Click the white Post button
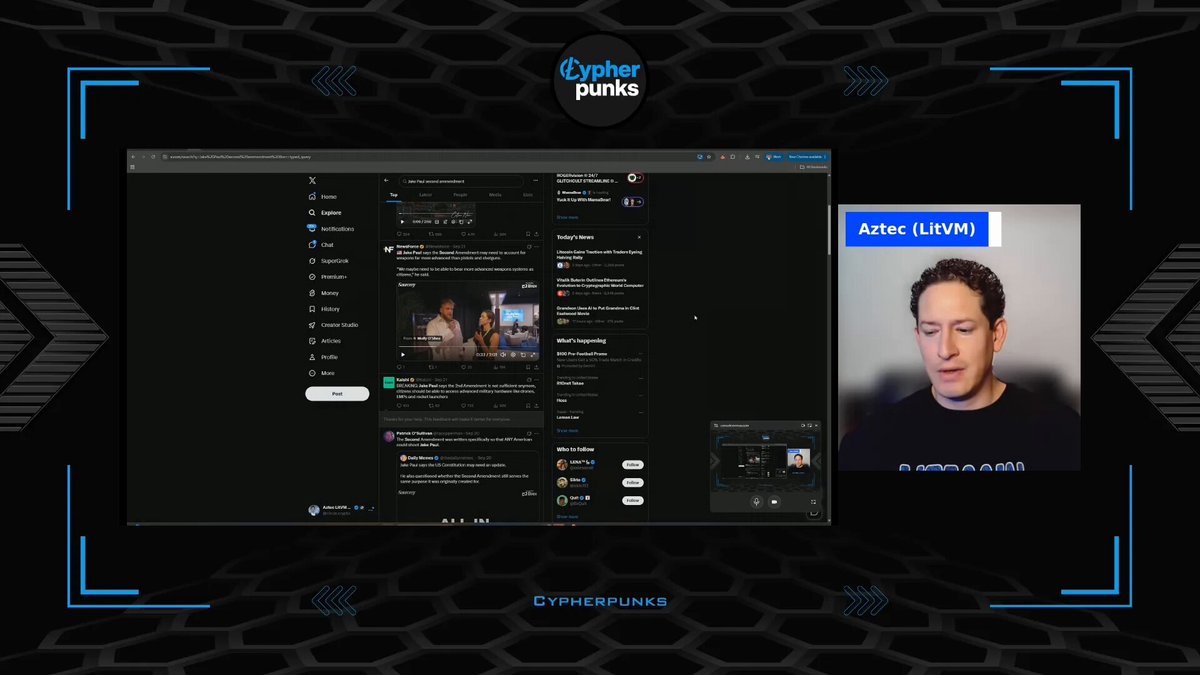This screenshot has height=675, width=1200. pyautogui.click(x=337, y=394)
